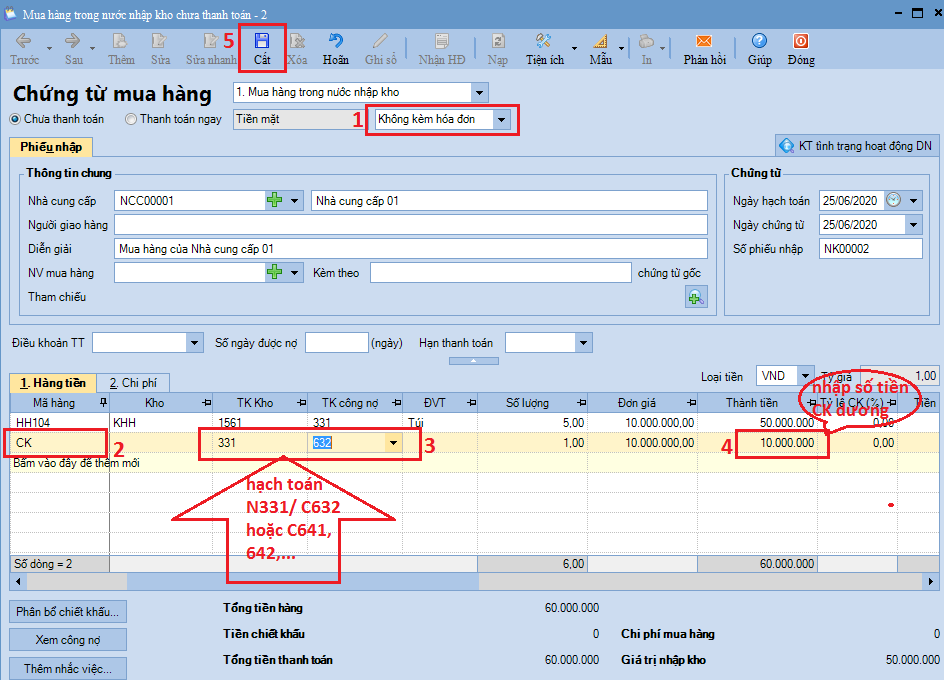Click the In (print) toolbar icon
The width and height of the screenshot is (944, 680).
pyautogui.click(x=646, y=41)
